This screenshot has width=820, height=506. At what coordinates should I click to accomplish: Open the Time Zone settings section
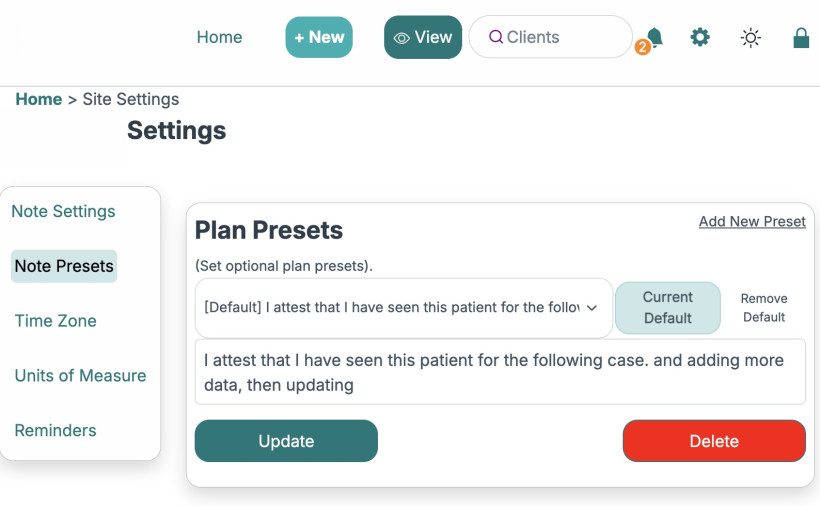[x=55, y=321]
